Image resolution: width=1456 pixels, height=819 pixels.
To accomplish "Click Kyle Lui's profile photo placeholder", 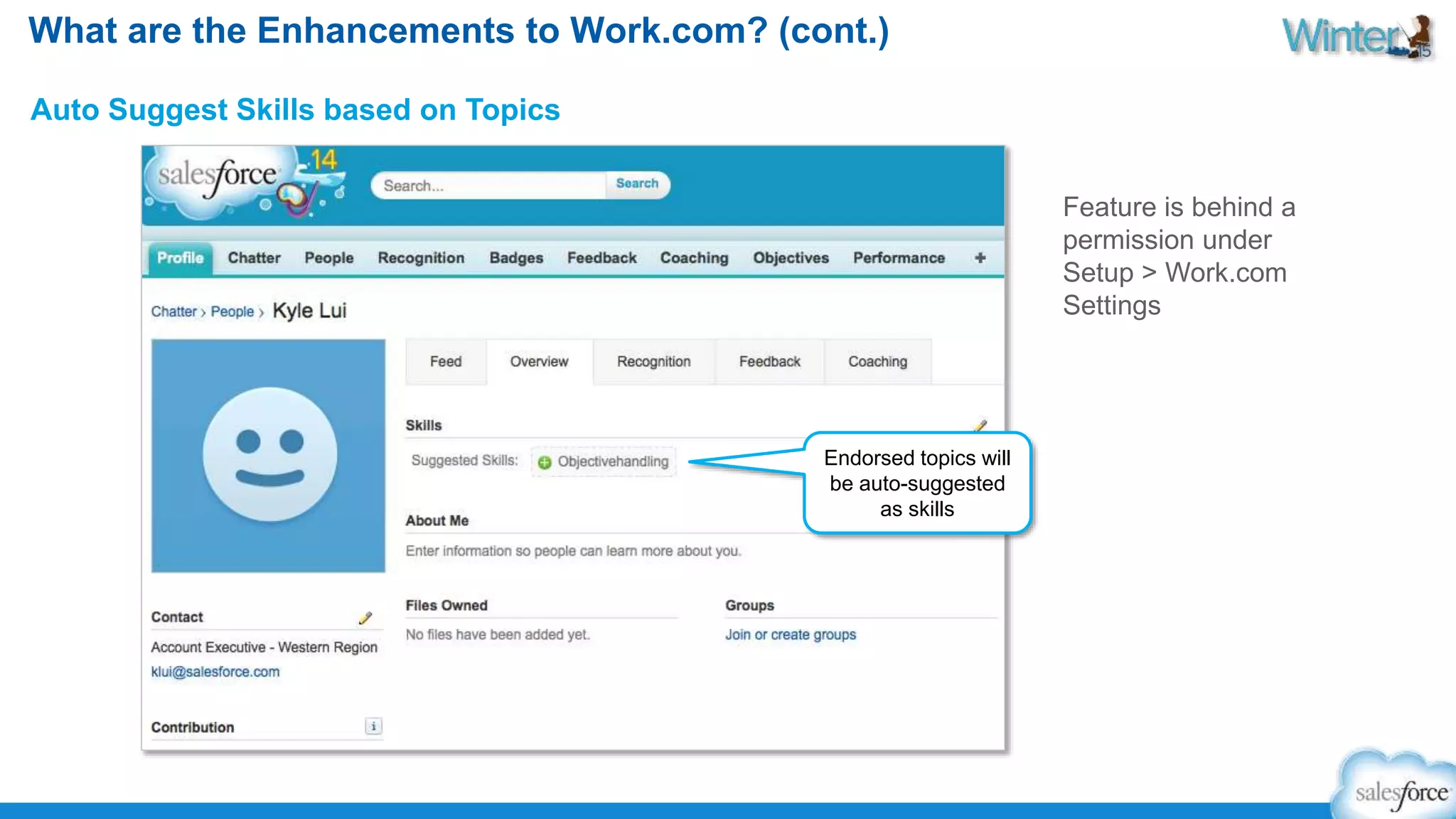I will [x=269, y=456].
